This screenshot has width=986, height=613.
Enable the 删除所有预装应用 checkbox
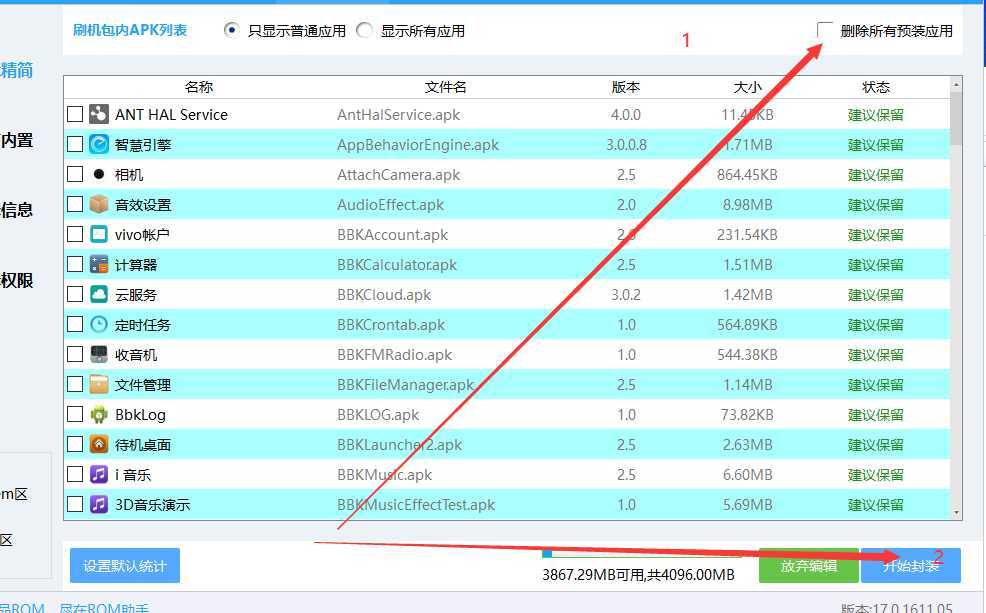(x=825, y=30)
